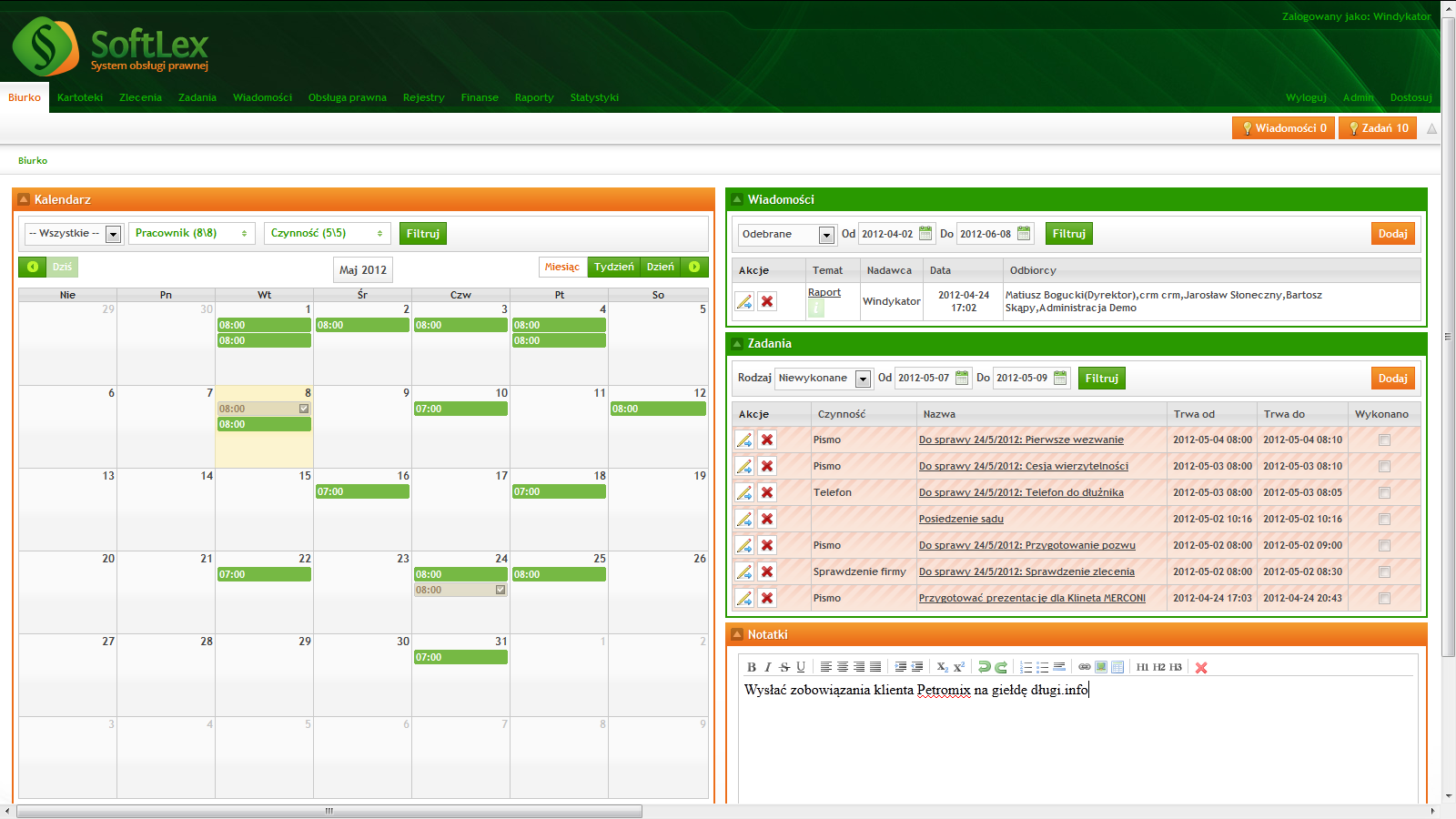This screenshot has width=1456, height=819.
Task: Remove formatting with red X in editor
Action: (1201, 668)
